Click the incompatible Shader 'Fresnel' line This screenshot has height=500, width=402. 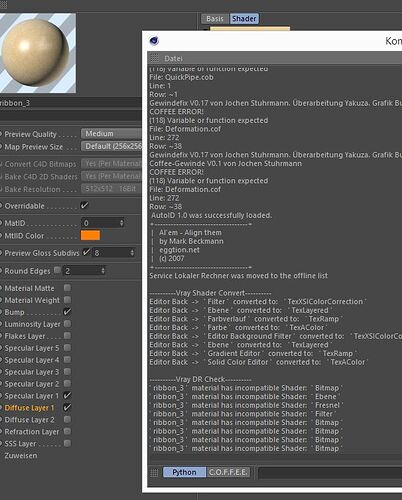tap(246, 405)
